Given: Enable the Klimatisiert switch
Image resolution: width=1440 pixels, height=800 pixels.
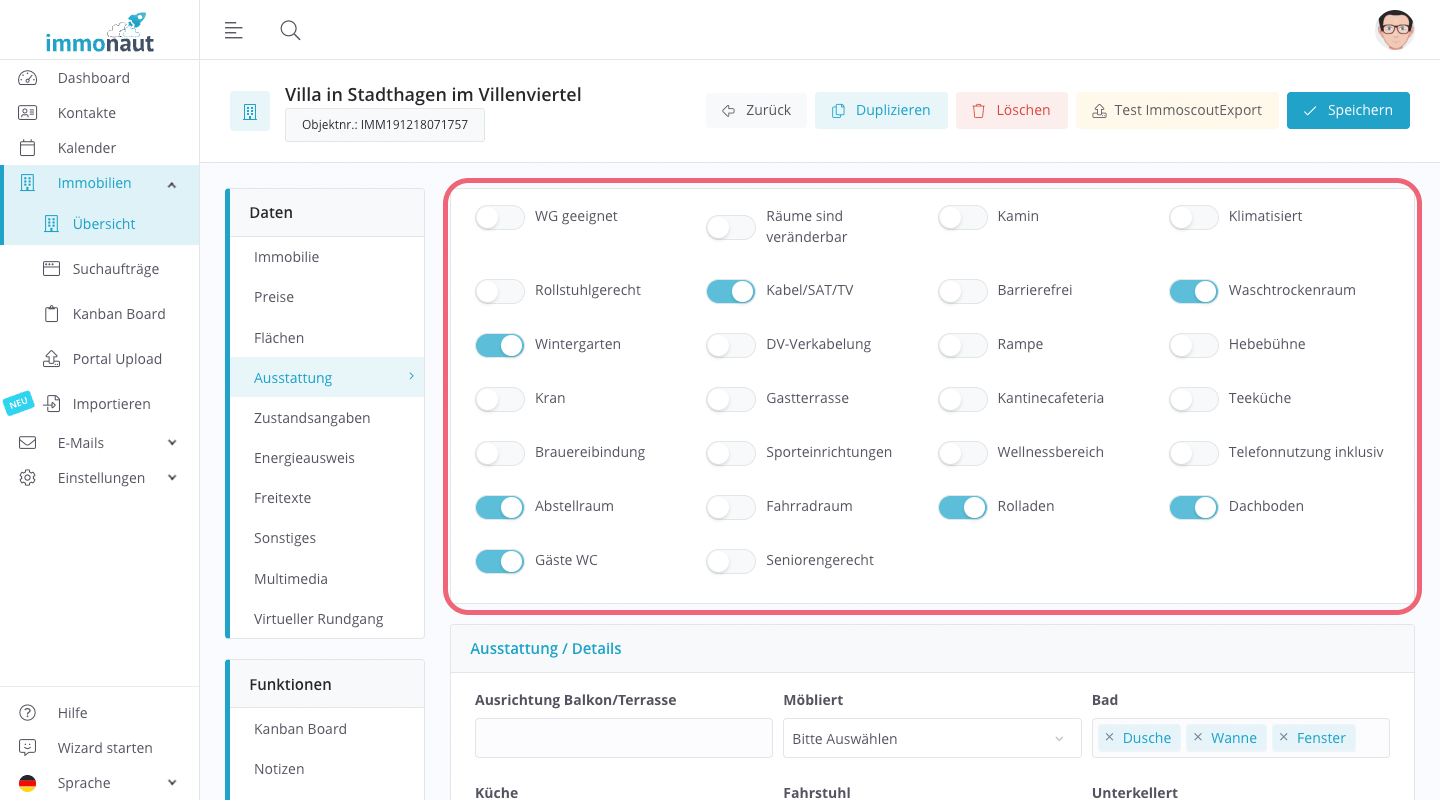Looking at the screenshot, I should tap(1193, 217).
